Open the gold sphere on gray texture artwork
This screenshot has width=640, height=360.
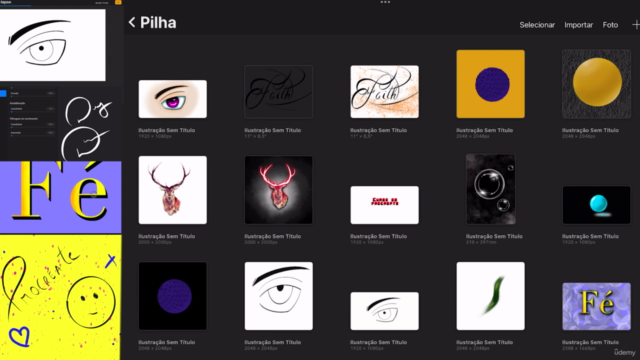point(596,84)
